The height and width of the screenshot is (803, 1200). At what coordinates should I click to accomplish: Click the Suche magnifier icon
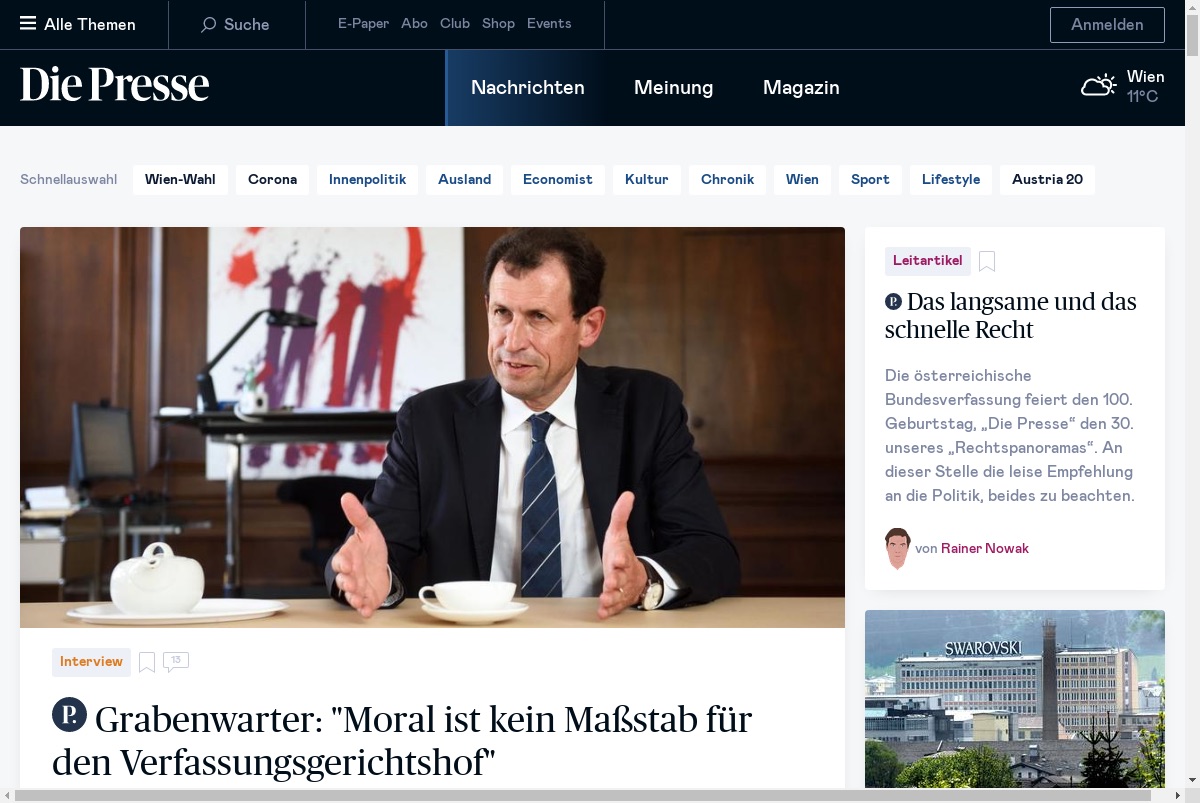[x=208, y=24]
